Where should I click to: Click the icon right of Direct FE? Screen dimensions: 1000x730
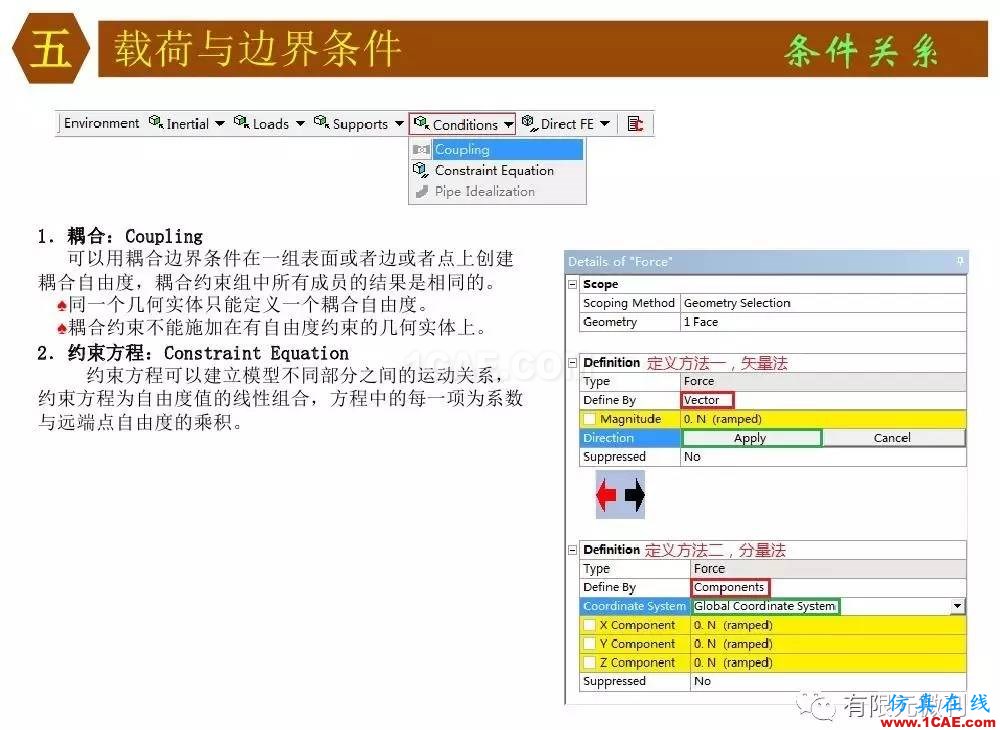(x=635, y=123)
